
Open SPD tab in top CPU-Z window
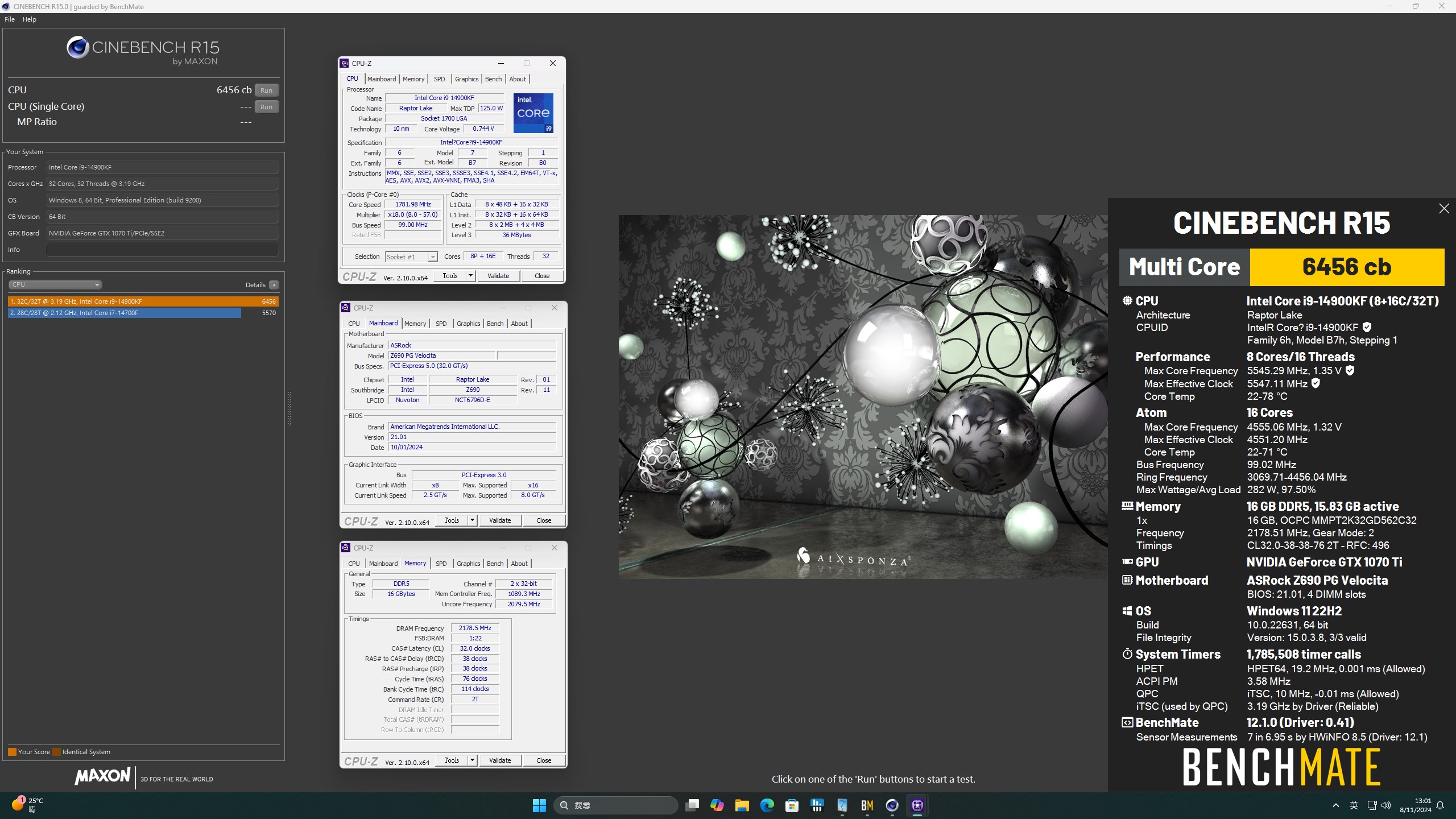[x=440, y=79]
